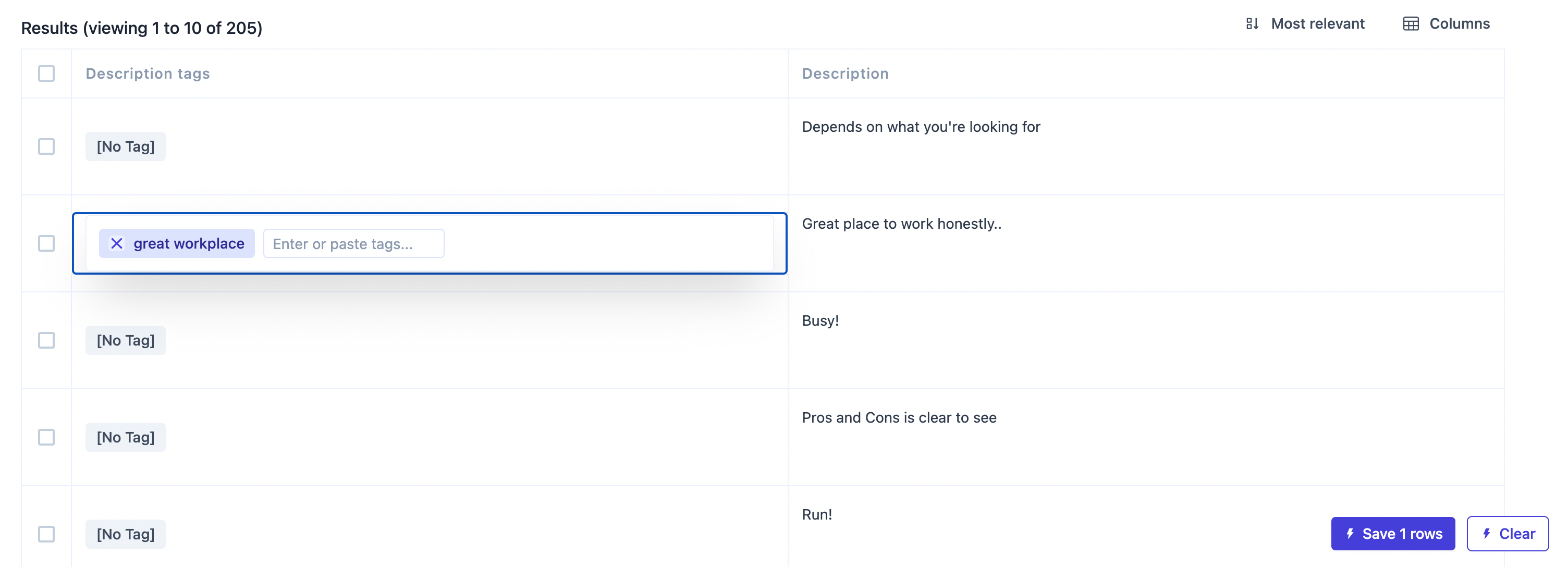1568x567 pixels.
Task: Click the lightning bolt icon on Clear button
Action: 1486,534
